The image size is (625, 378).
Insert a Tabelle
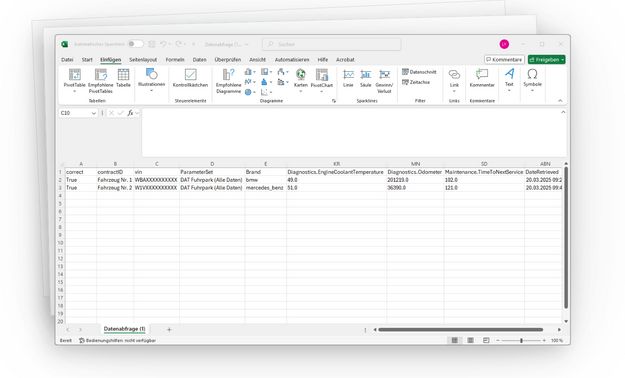coord(123,78)
